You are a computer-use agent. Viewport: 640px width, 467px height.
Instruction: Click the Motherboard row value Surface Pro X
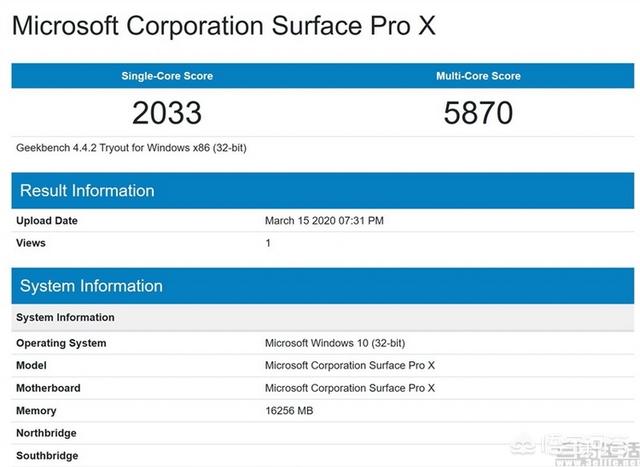[x=350, y=388]
